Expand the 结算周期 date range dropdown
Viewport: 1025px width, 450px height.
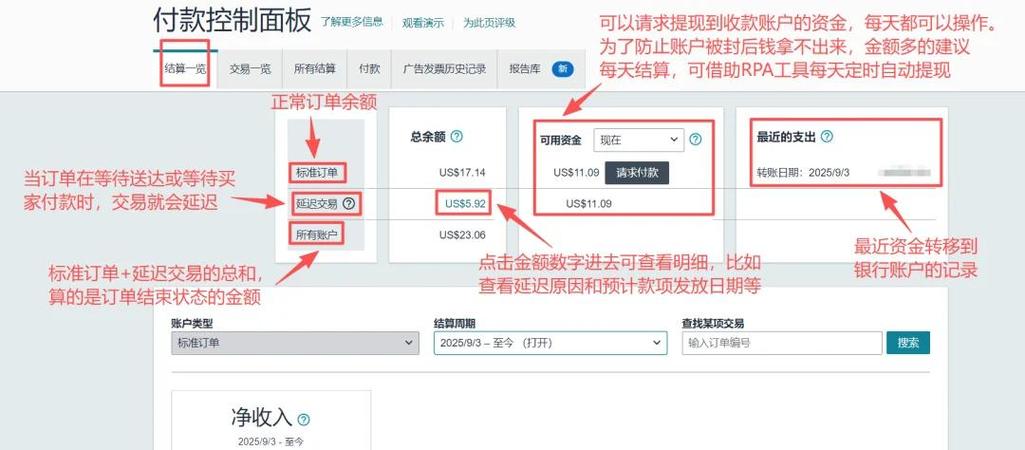(x=550, y=343)
